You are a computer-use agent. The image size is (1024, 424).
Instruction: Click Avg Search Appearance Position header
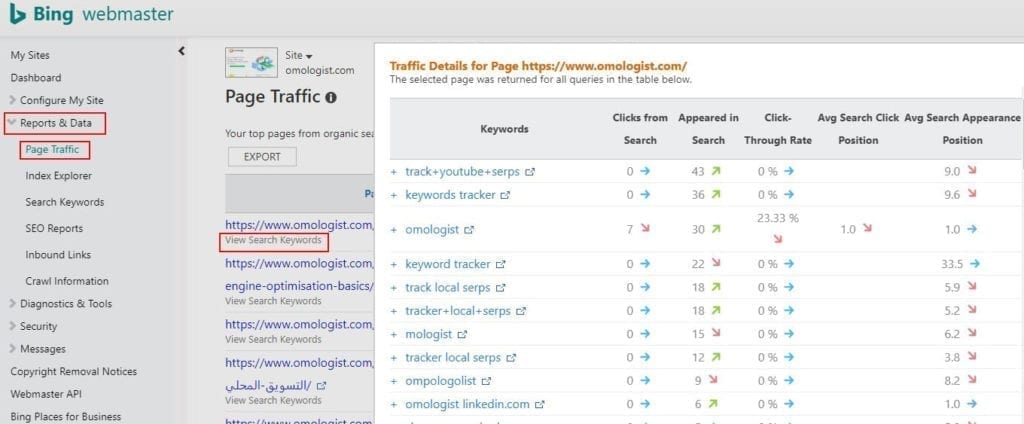click(x=962, y=129)
